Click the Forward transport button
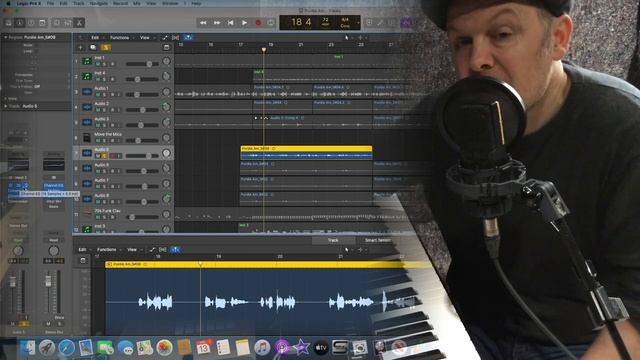The width and height of the screenshot is (640, 360). [x=217, y=23]
